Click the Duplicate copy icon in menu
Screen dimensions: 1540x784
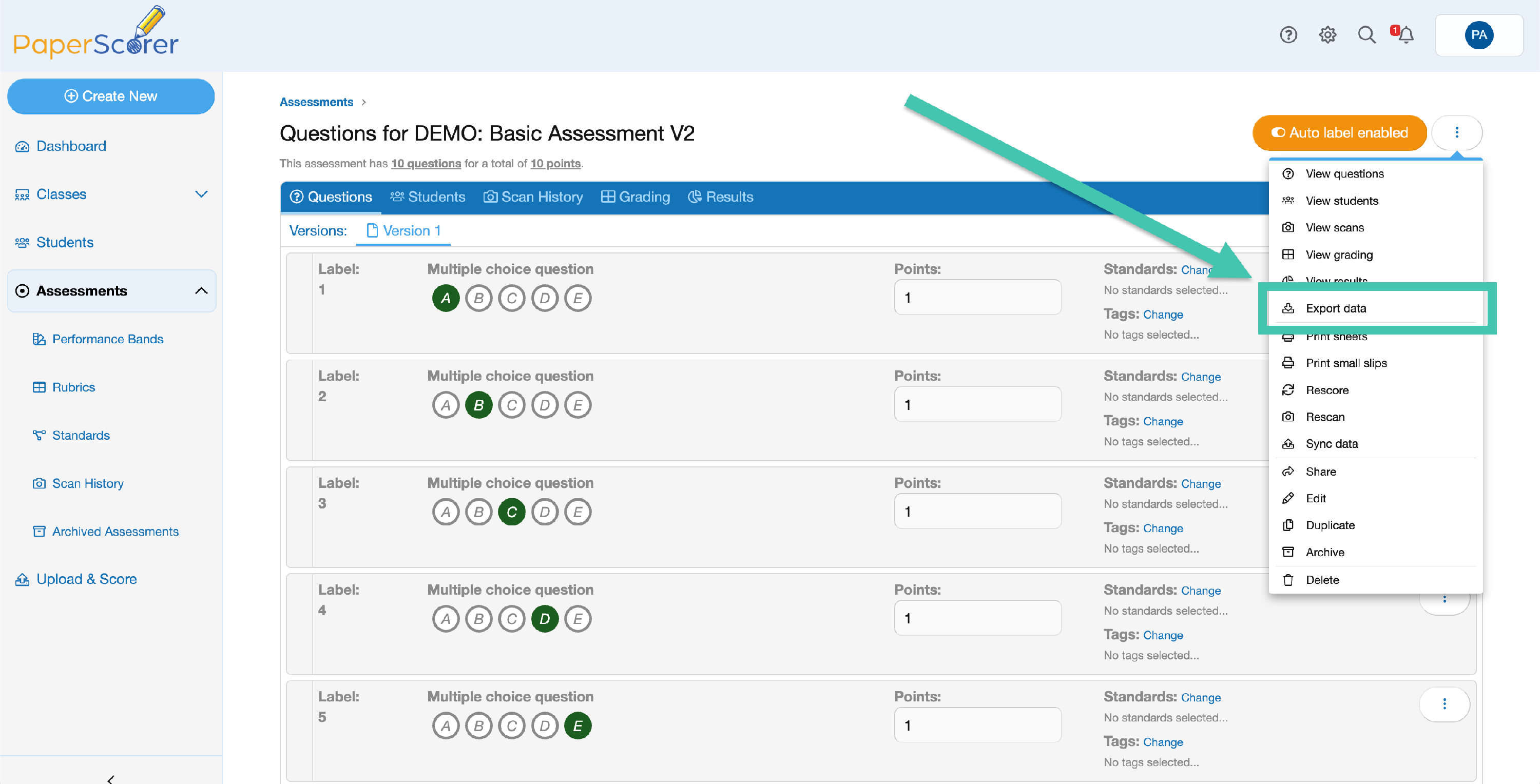click(x=1288, y=525)
